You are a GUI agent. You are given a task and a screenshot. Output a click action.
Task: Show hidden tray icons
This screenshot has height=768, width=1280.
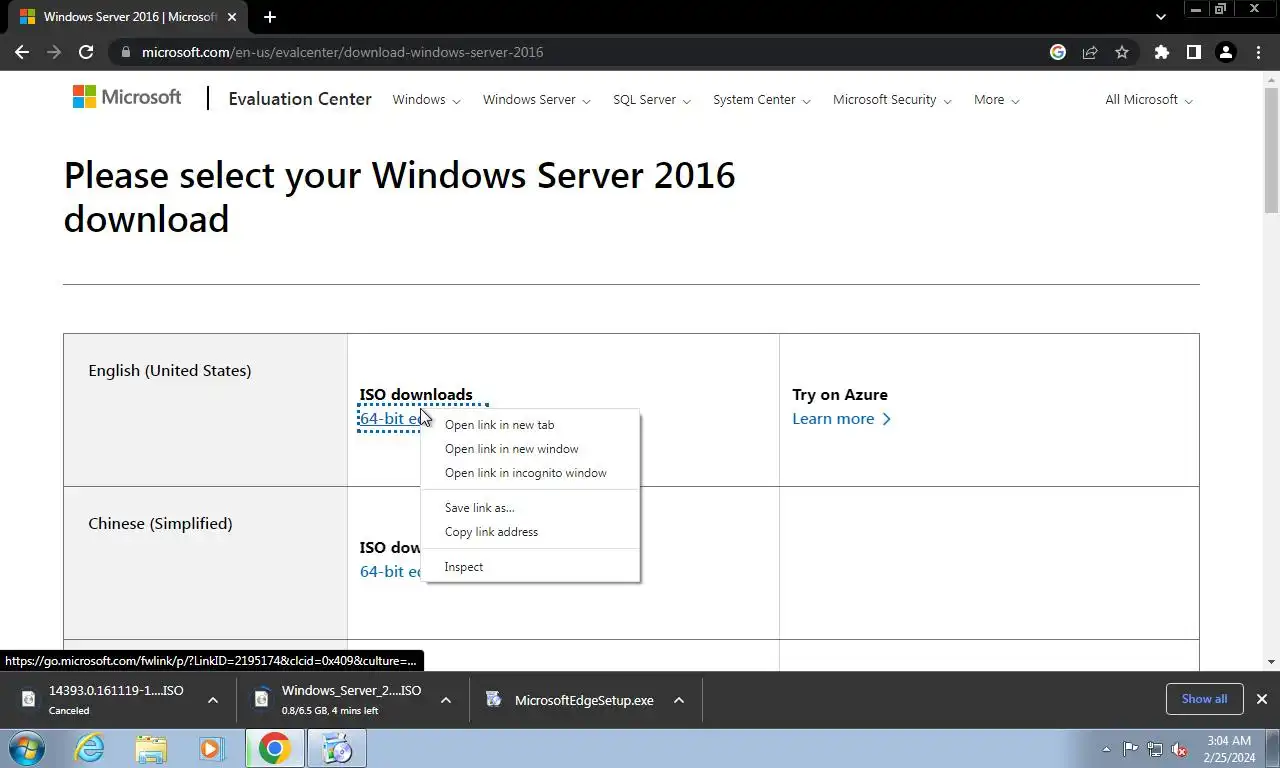[1106, 749]
